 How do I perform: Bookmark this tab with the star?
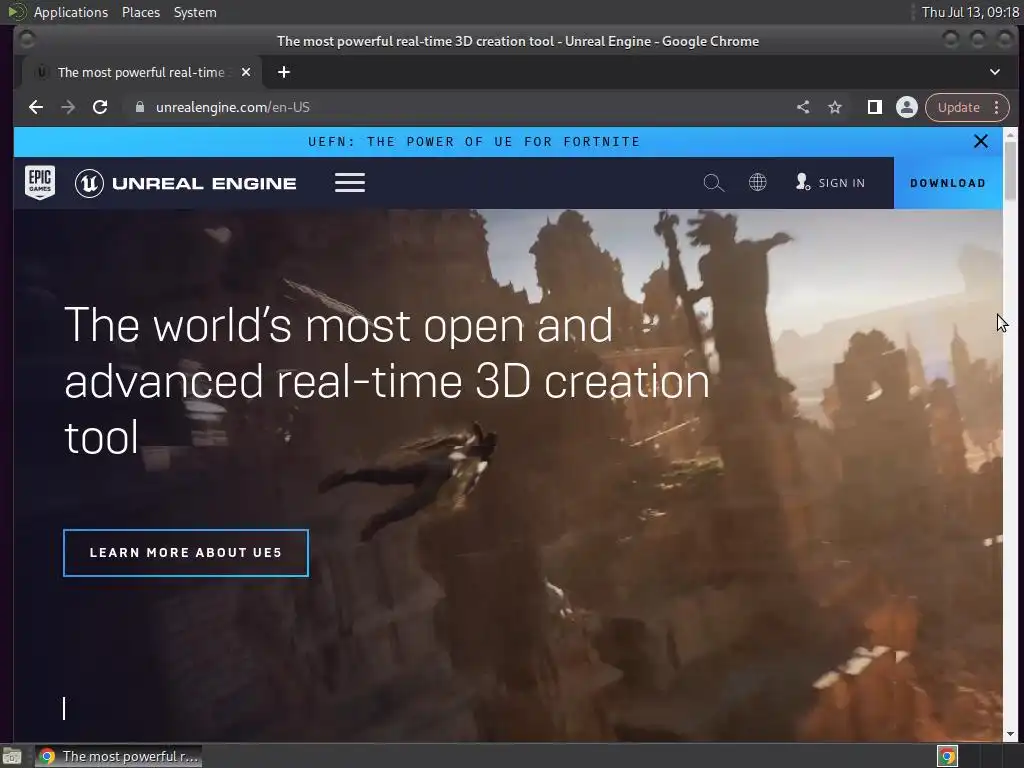tap(835, 107)
